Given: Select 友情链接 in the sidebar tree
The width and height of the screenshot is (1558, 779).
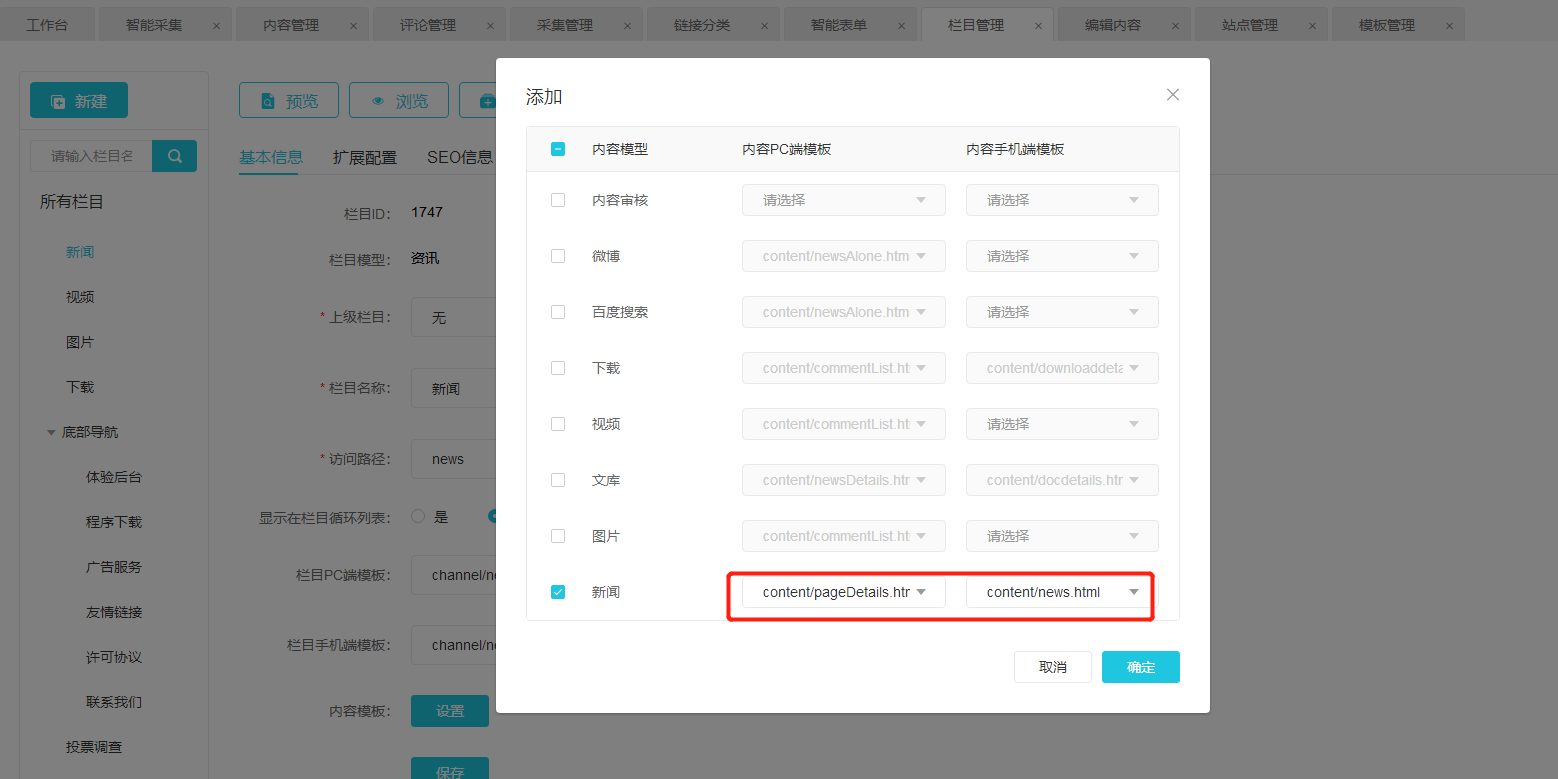Looking at the screenshot, I should tap(114, 612).
